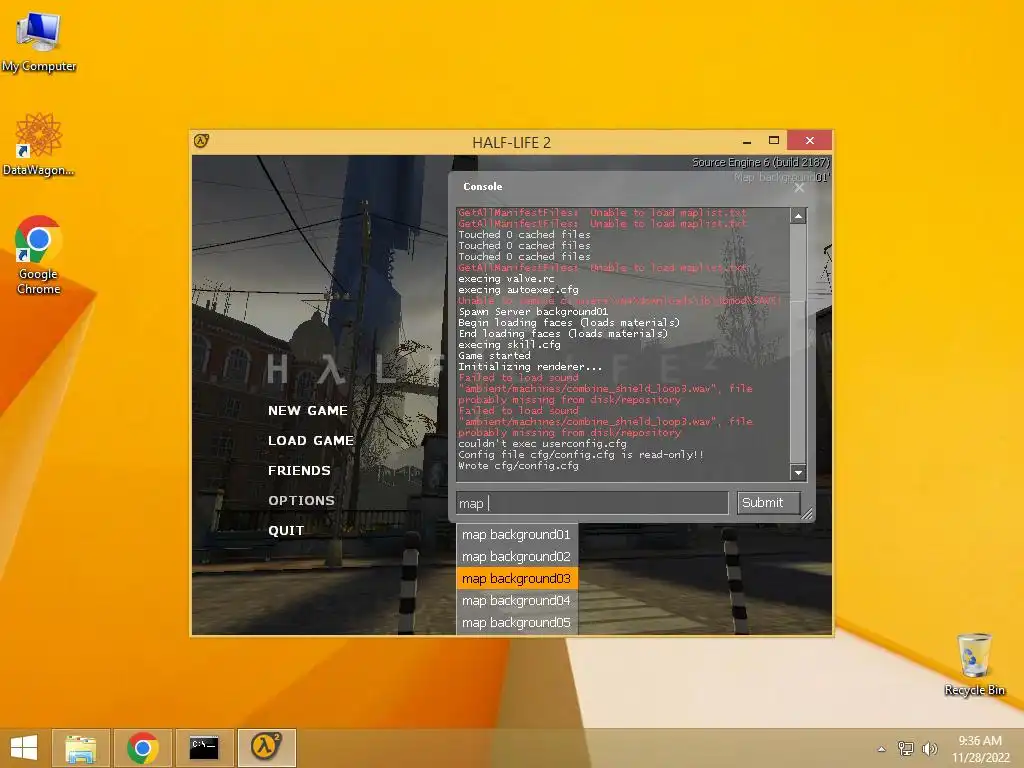Select the Half-Life 2 taskbar icon
The width and height of the screenshot is (1024, 768).
(266, 748)
